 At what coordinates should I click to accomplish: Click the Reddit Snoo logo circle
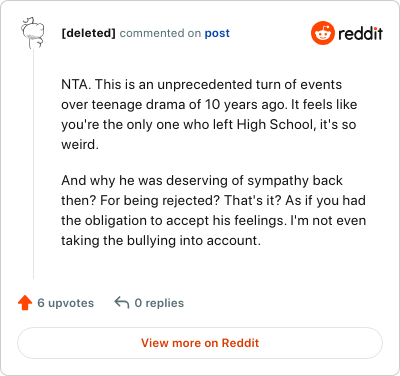click(322, 33)
